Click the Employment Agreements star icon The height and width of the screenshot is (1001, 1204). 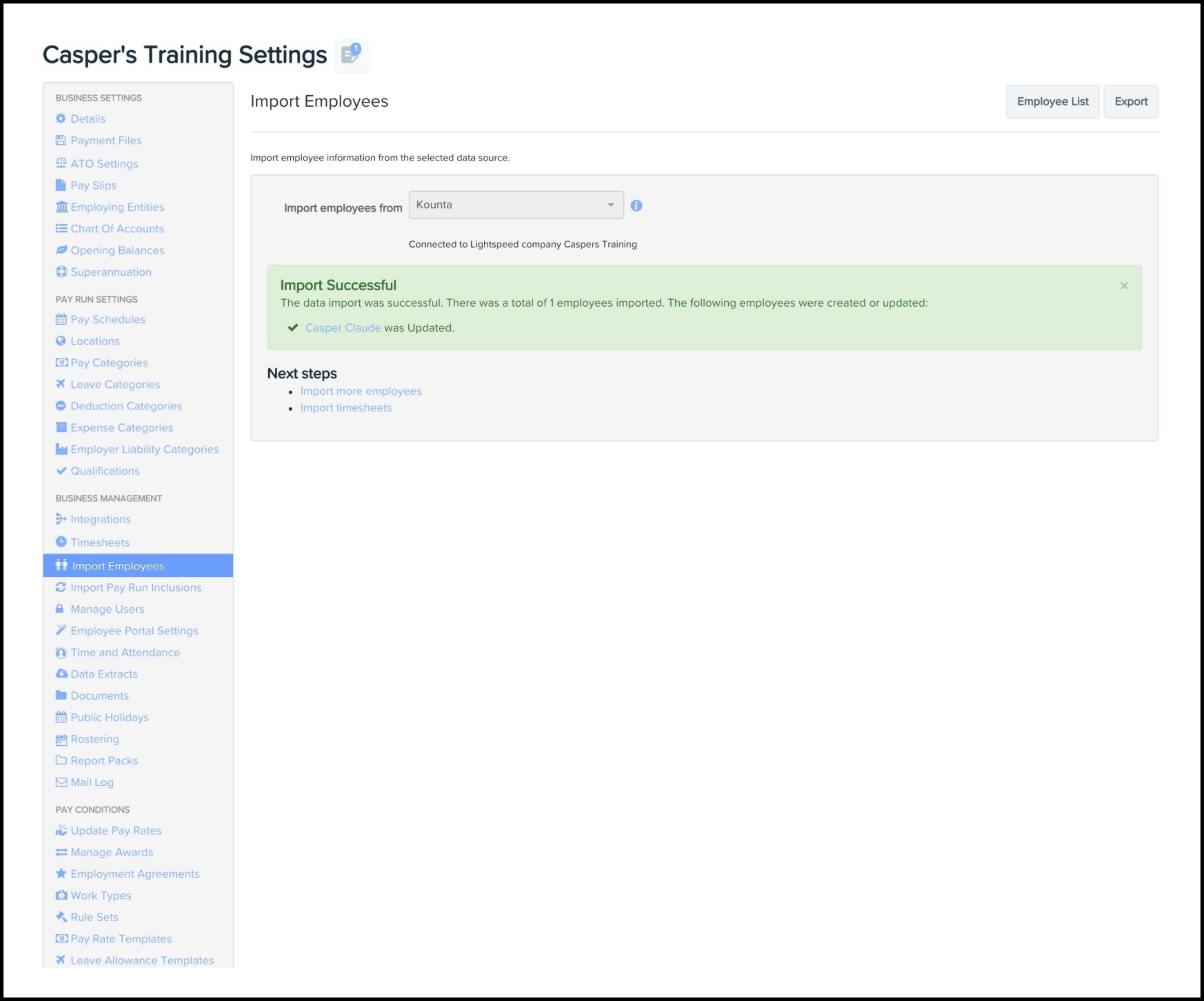pyautogui.click(x=61, y=873)
